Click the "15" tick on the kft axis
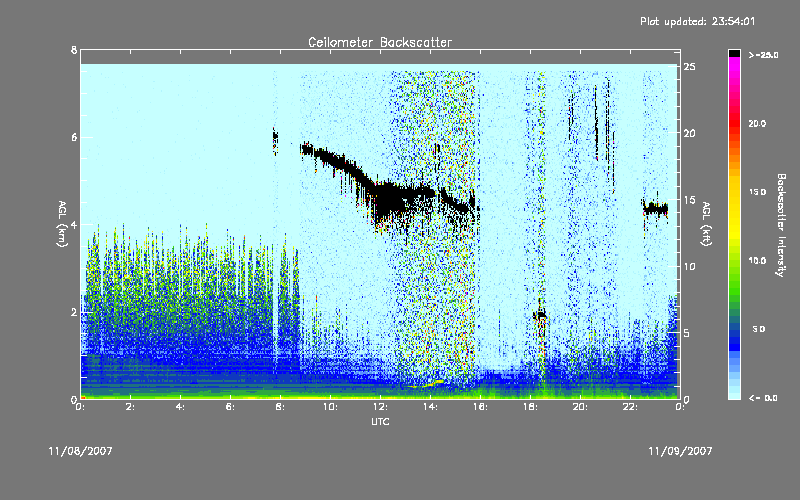 689,200
